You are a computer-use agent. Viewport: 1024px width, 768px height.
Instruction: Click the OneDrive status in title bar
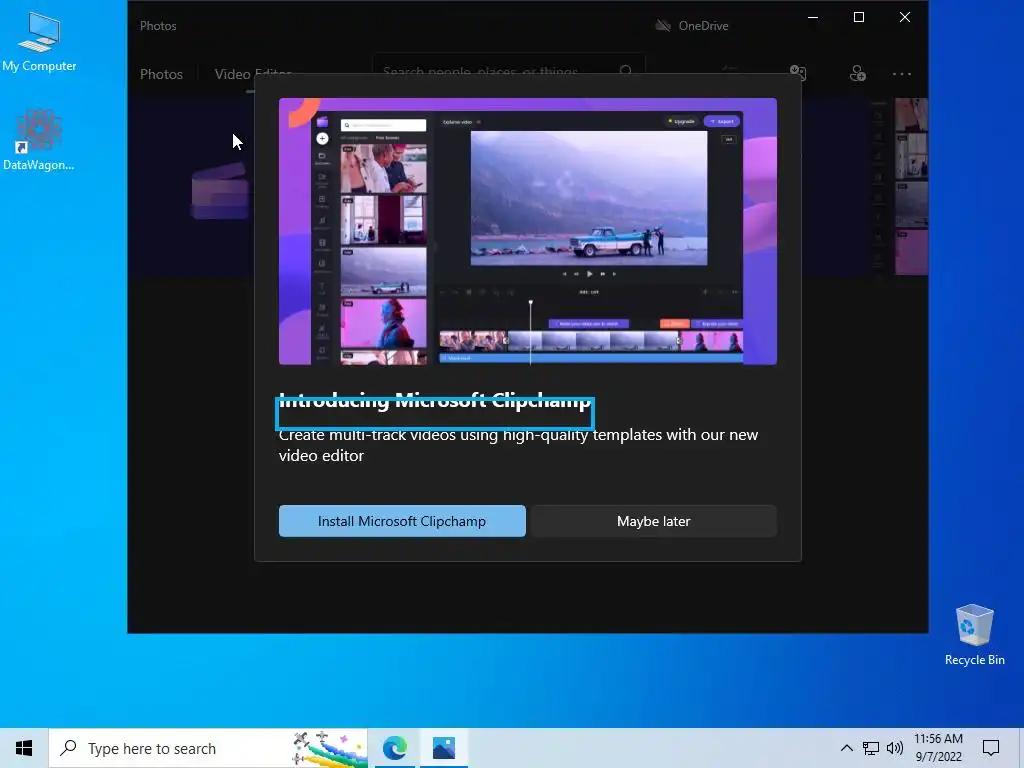coord(692,25)
